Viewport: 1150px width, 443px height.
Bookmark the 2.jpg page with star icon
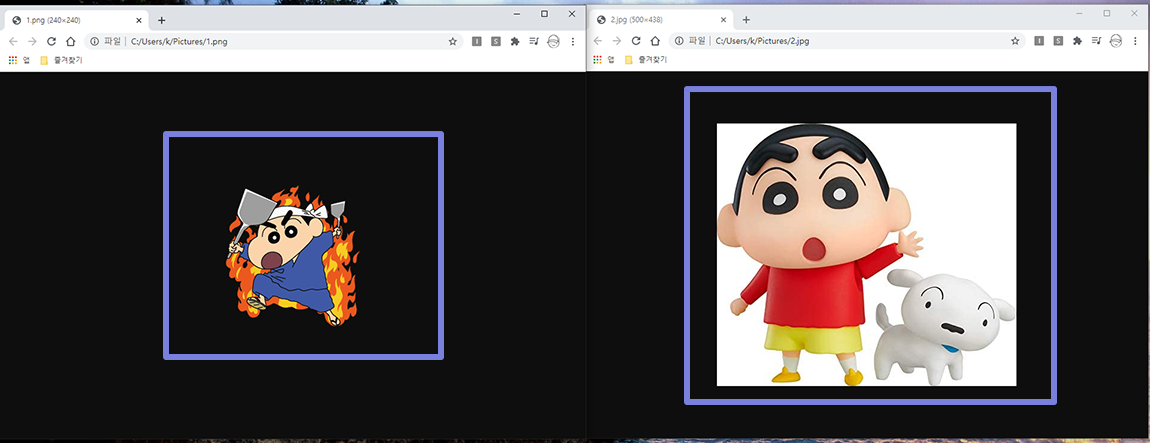pyautogui.click(x=1015, y=41)
